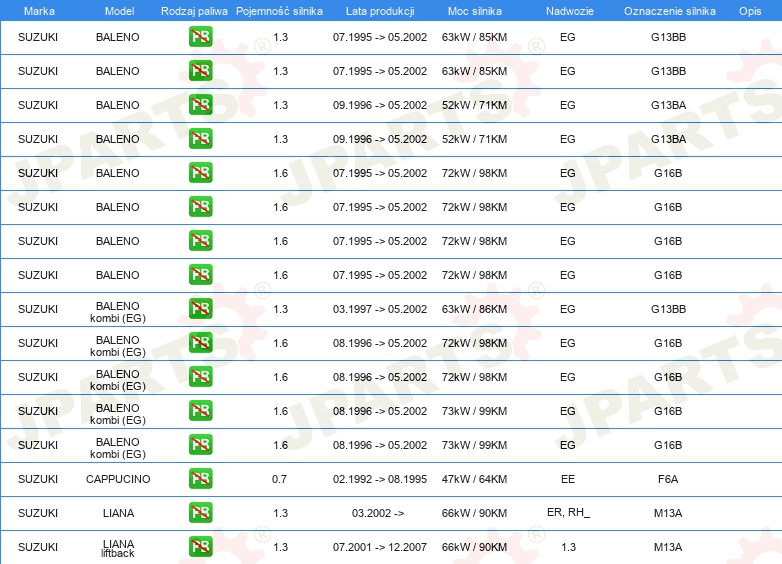The height and width of the screenshot is (564, 782).
Task: Select the M13A cell in the LIANA liftback row
Action: pyautogui.click(x=668, y=547)
